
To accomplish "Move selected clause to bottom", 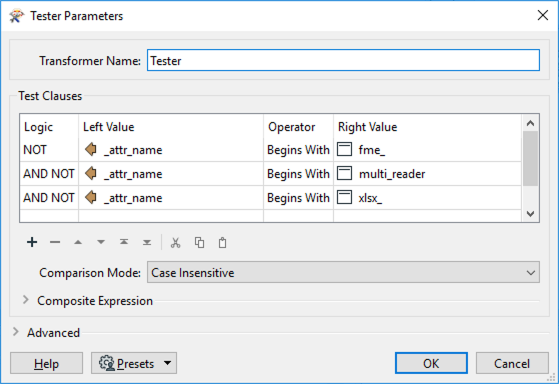I will tap(147, 242).
